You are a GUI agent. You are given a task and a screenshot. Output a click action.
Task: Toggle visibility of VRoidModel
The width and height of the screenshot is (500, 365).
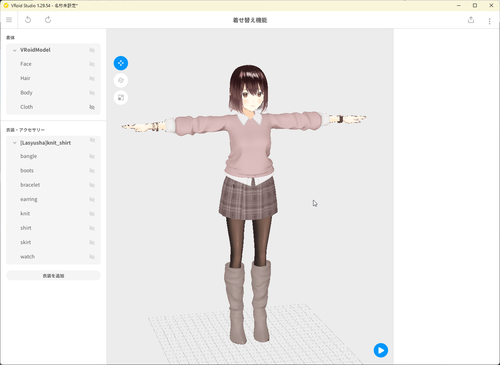point(92,50)
